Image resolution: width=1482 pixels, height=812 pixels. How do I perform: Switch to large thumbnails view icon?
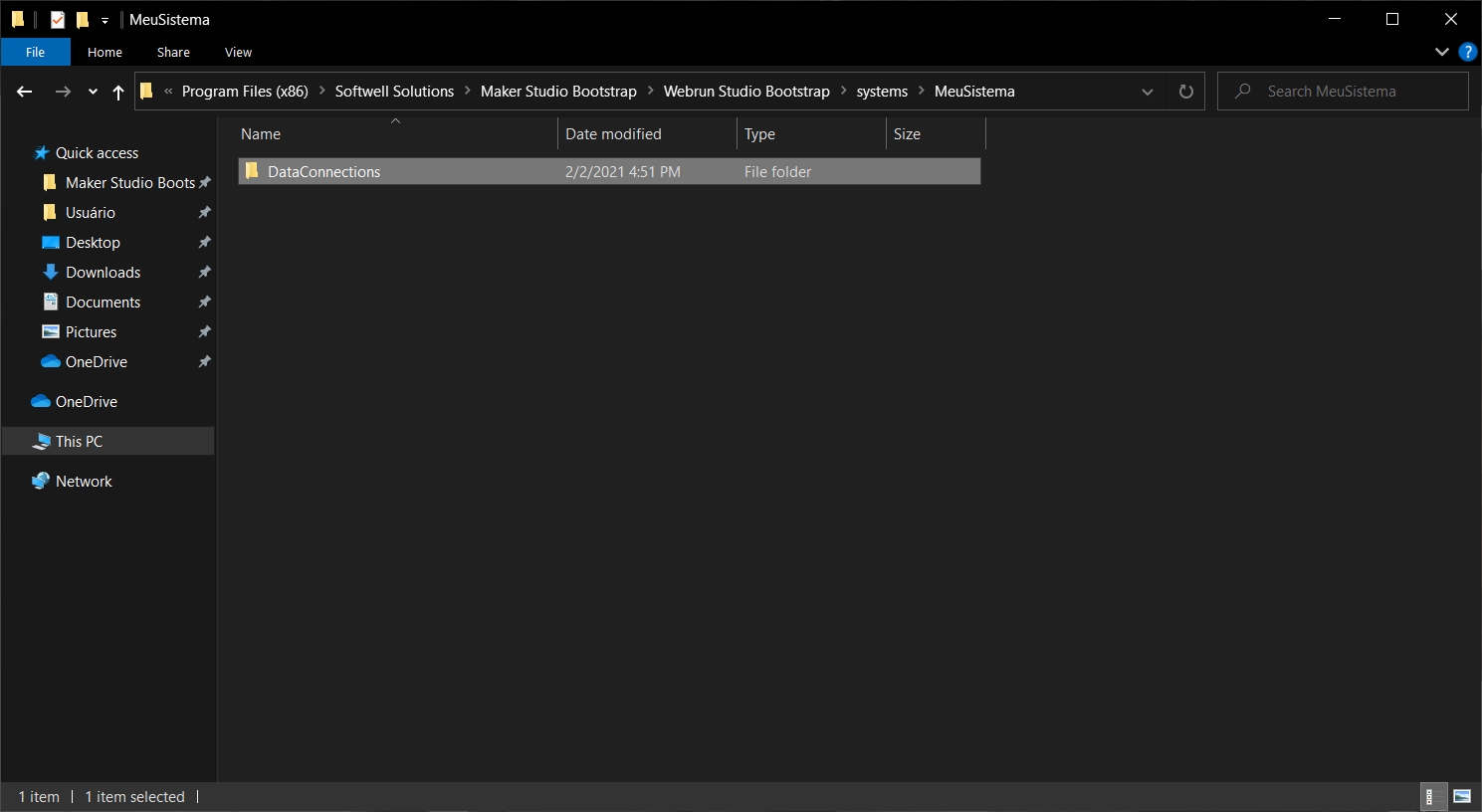[x=1461, y=796]
